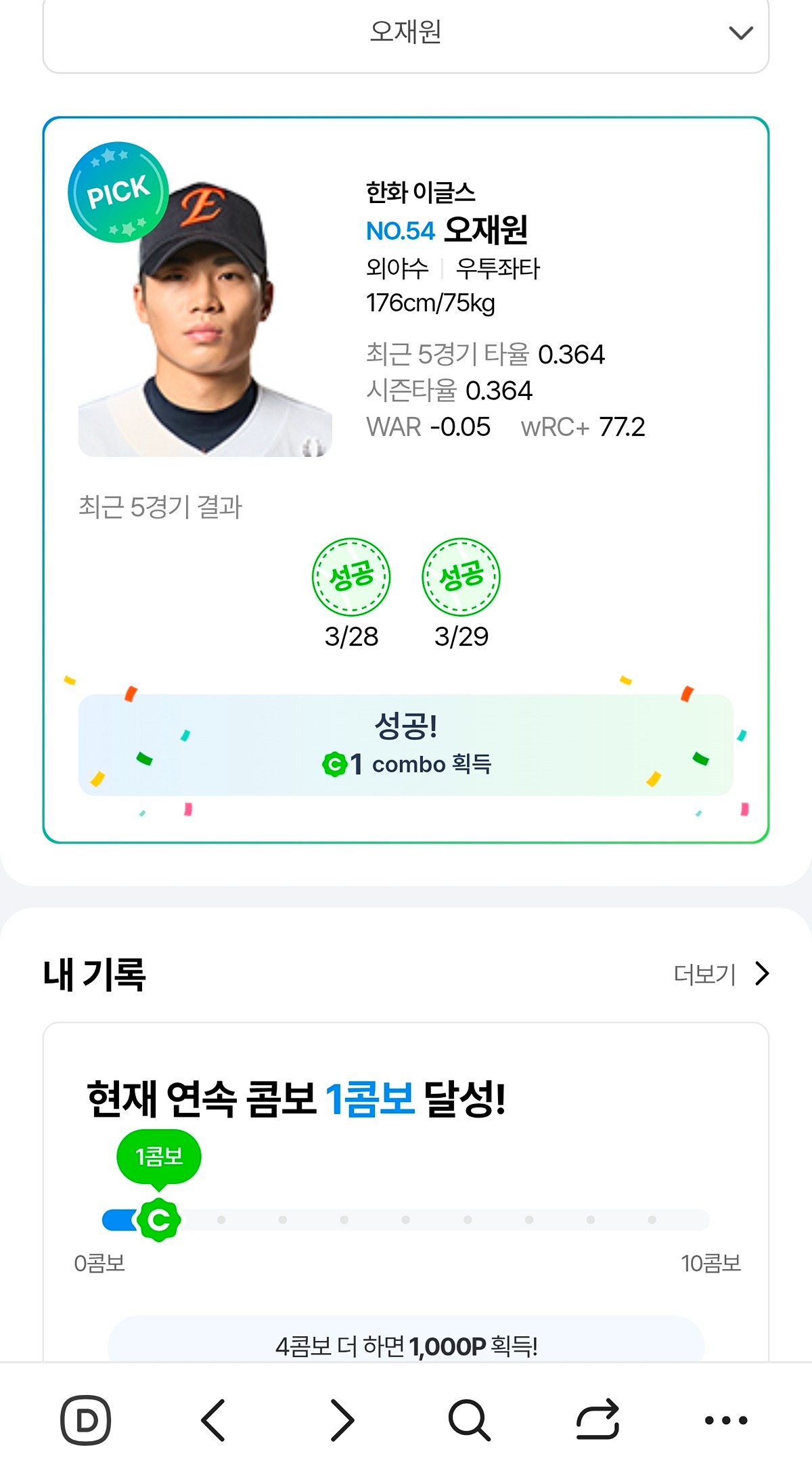Tap the green C combo marker on progress bar
This screenshot has height=1479, width=812.
coord(159,1220)
